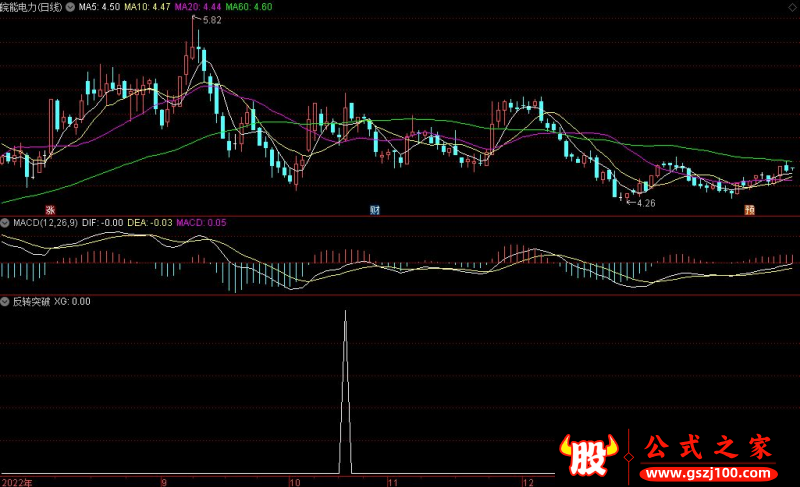This screenshot has height=487, width=800.
Task: Select the MA20: 4.44 label
Action: click(x=198, y=7)
